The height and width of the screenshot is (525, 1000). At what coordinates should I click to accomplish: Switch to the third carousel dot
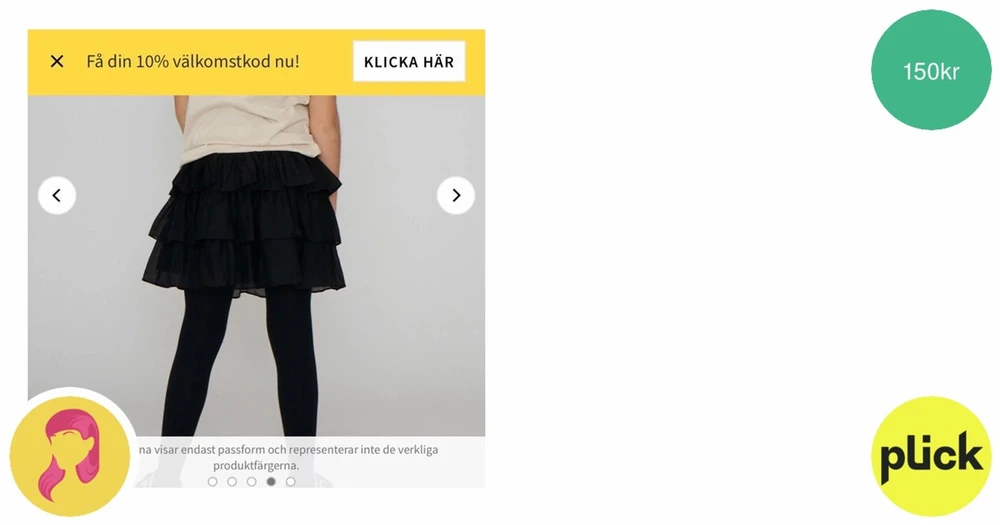click(x=251, y=482)
